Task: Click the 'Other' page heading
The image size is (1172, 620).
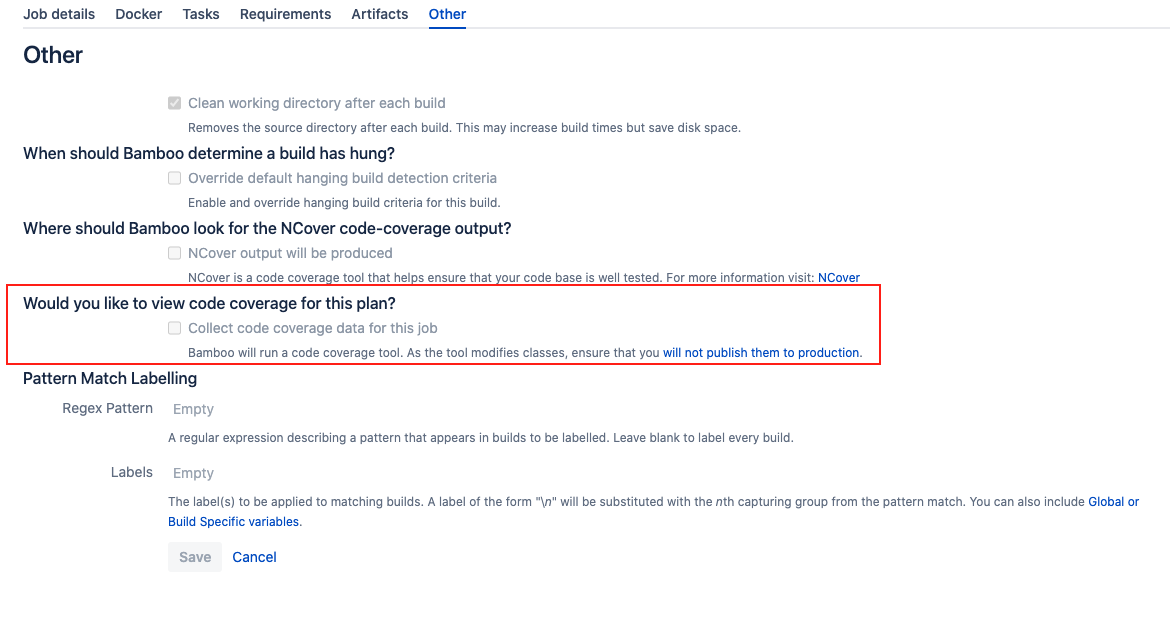Action: coord(53,55)
